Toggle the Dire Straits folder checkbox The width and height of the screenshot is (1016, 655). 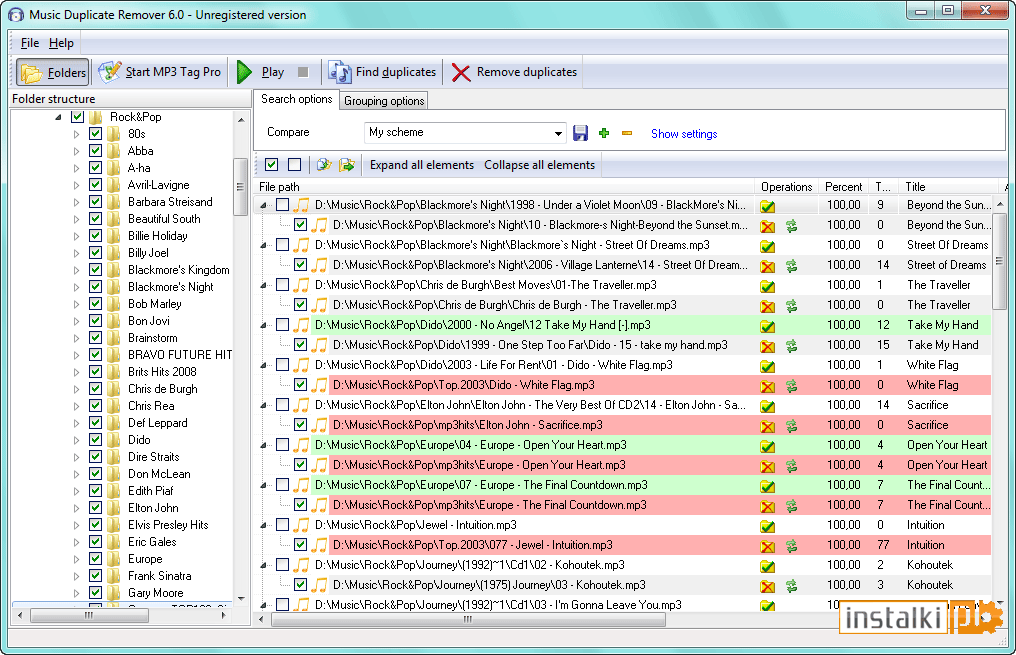point(95,456)
